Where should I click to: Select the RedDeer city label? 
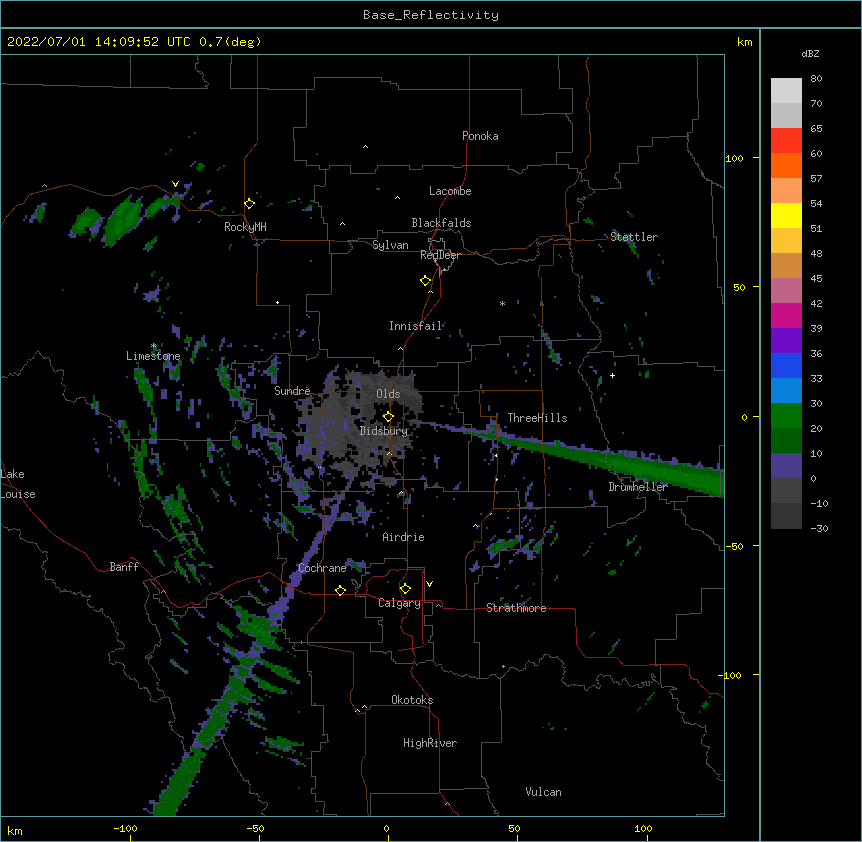[x=440, y=255]
